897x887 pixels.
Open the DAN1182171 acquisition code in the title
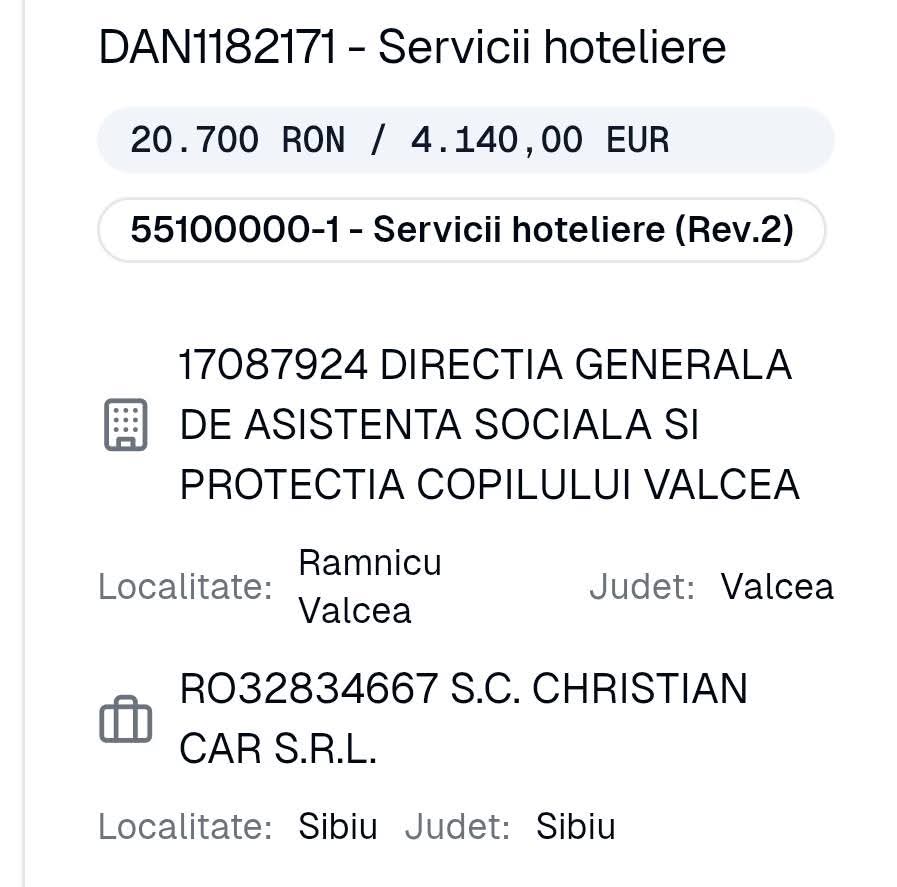(217, 48)
